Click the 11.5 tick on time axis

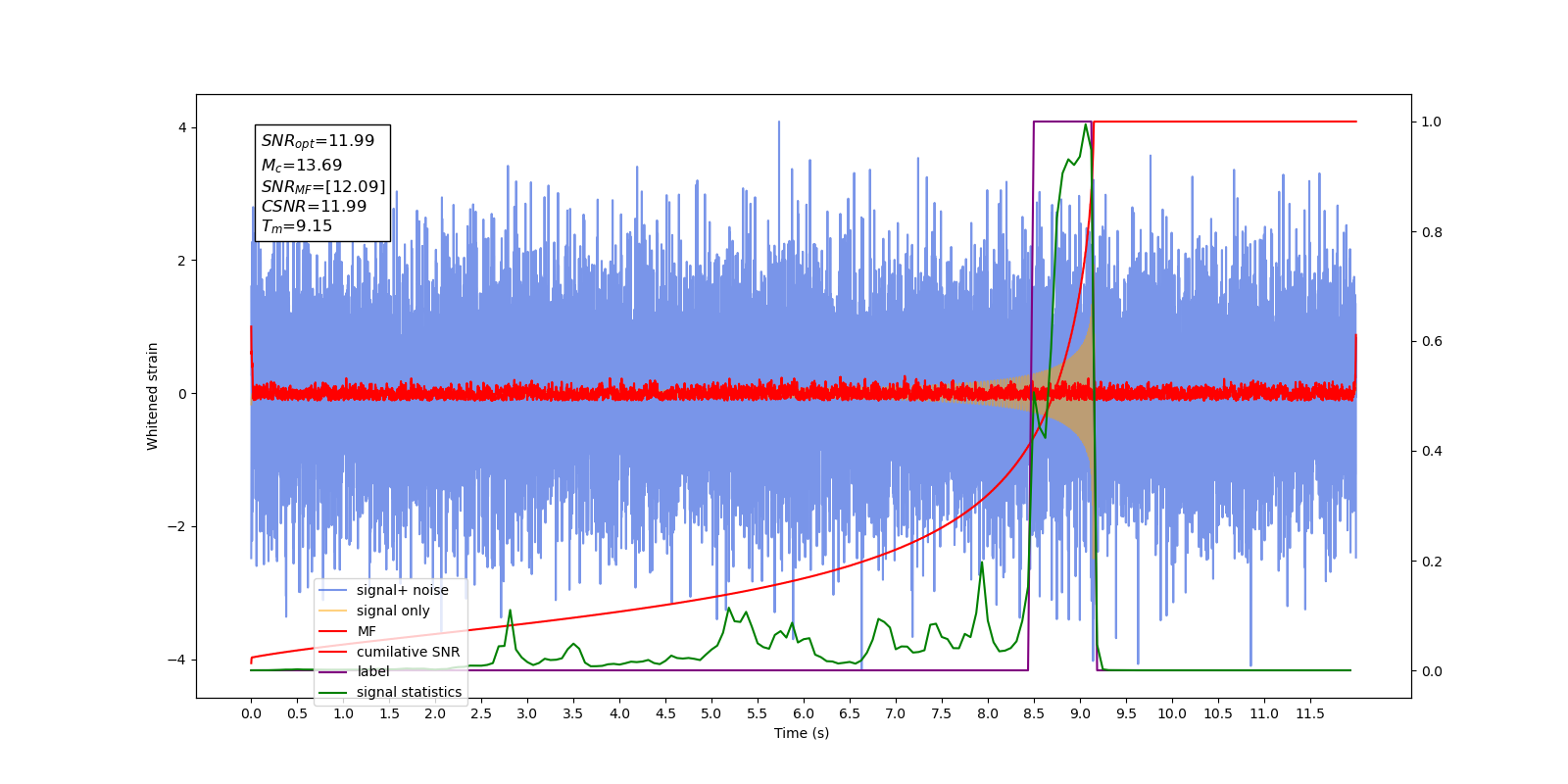coord(1310,713)
